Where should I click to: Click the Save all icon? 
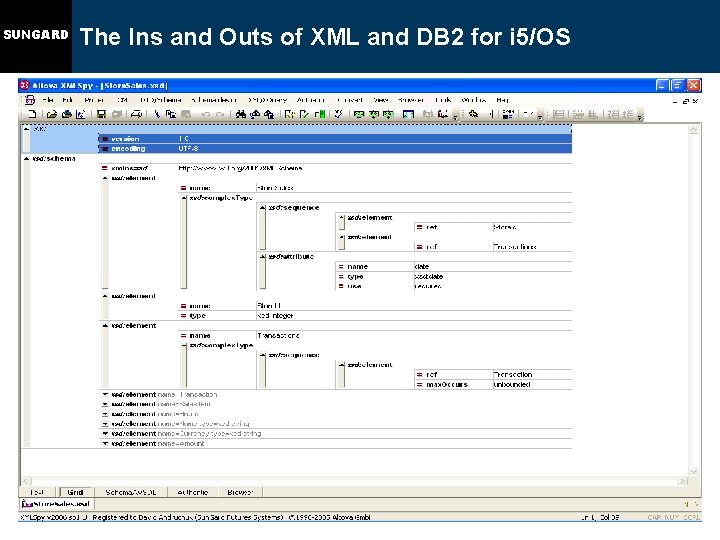pos(116,114)
